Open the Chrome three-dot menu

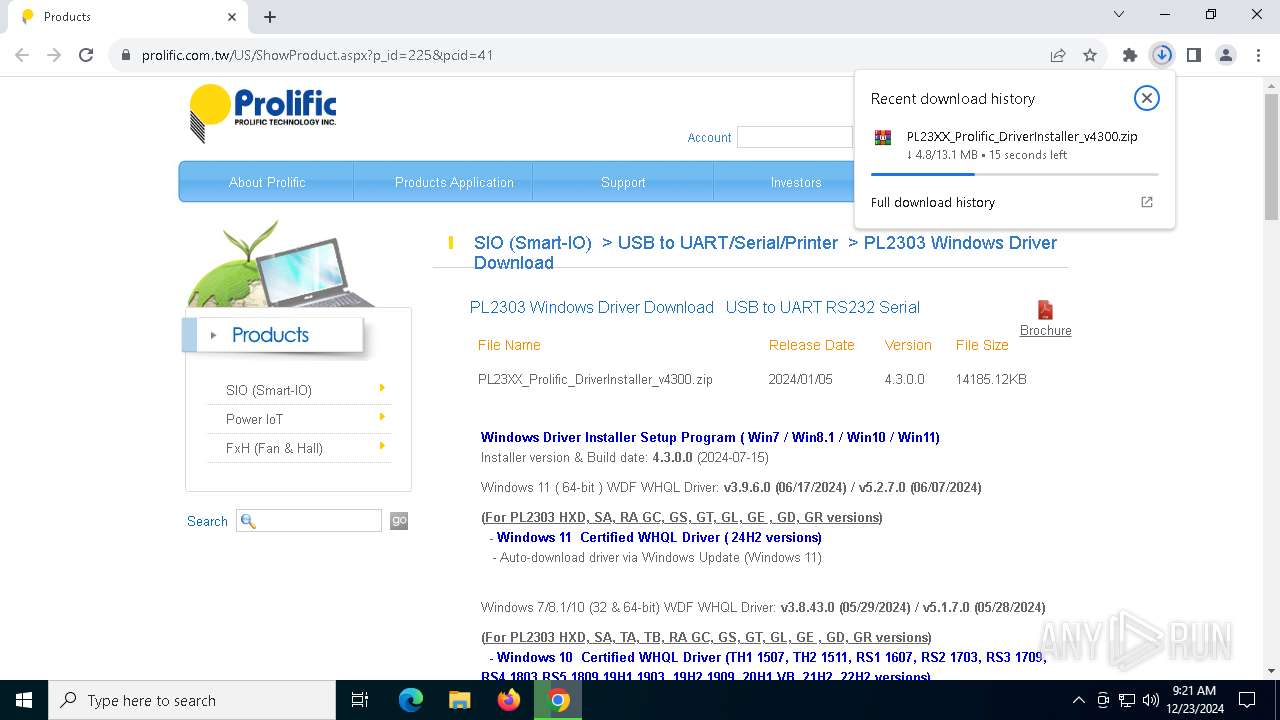coord(1257,55)
